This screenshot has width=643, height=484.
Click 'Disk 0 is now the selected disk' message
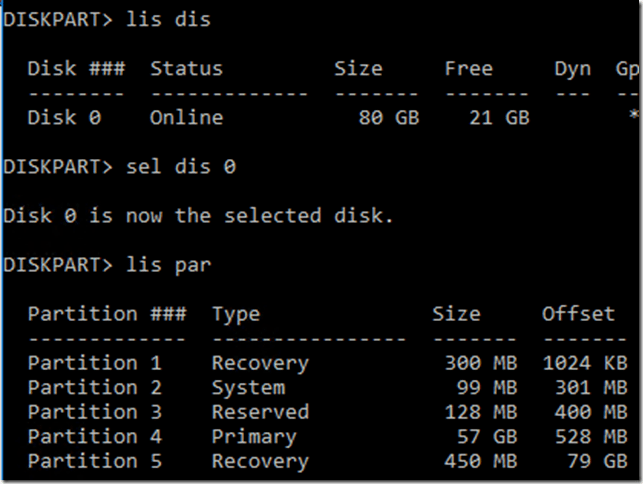(199, 216)
